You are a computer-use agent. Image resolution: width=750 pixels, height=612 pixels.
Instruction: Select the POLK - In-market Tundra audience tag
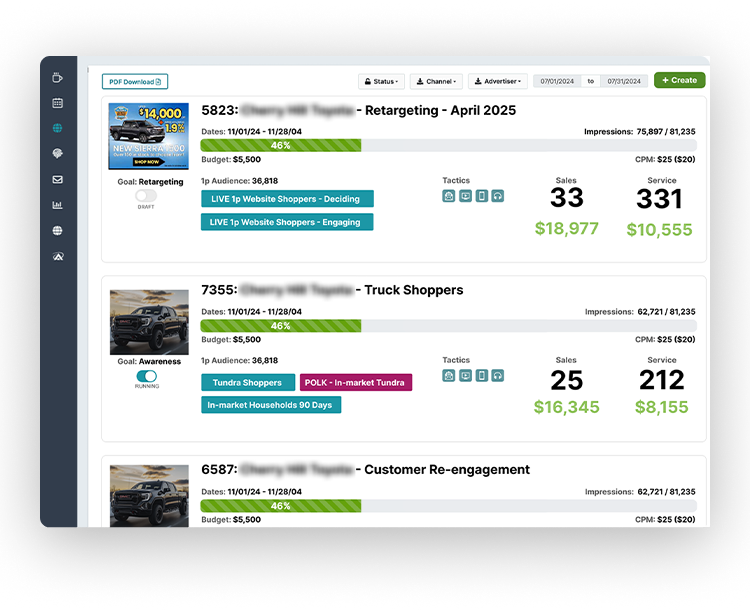coord(355,382)
